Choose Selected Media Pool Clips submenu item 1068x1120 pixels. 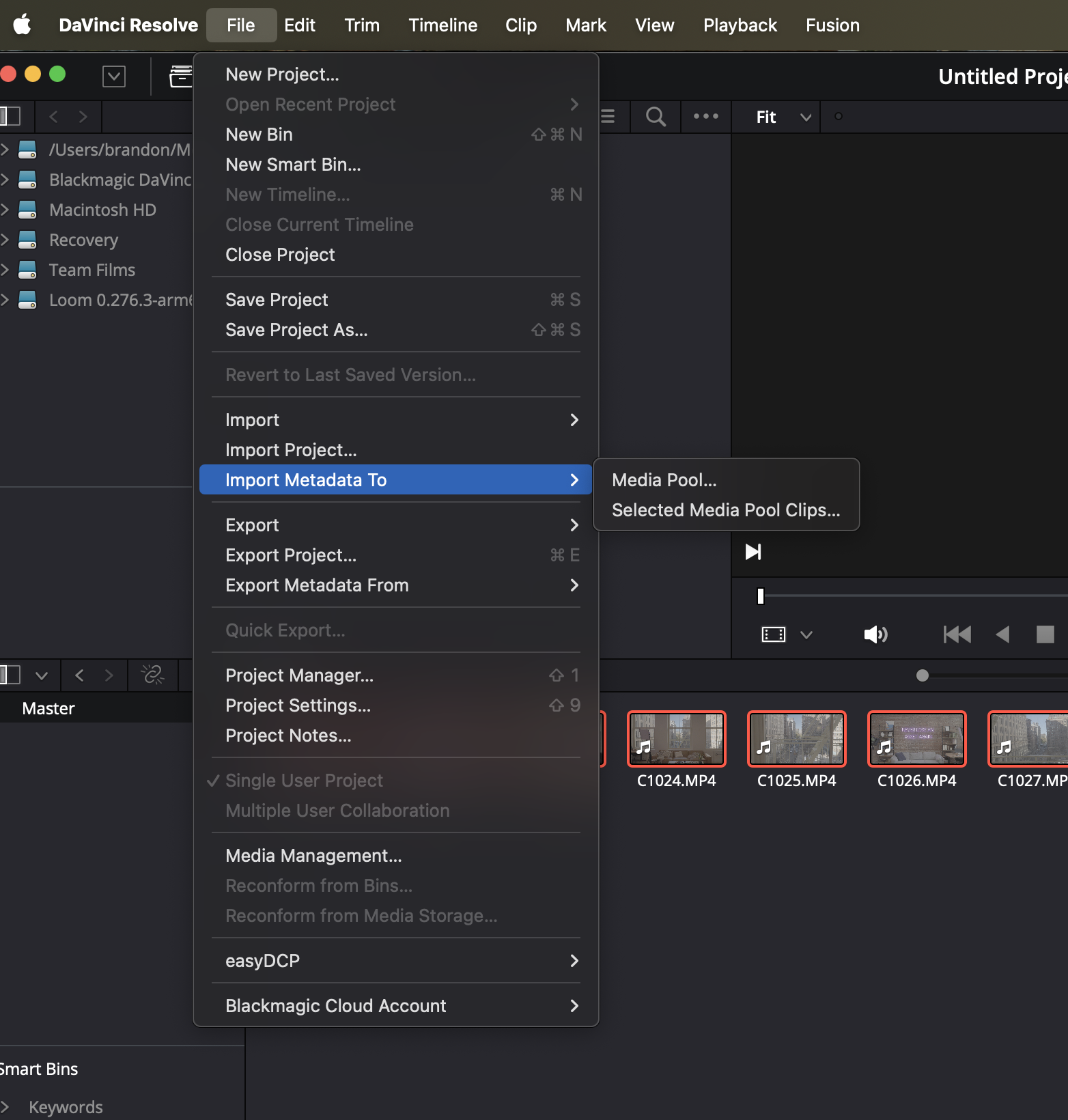pyautogui.click(x=725, y=510)
